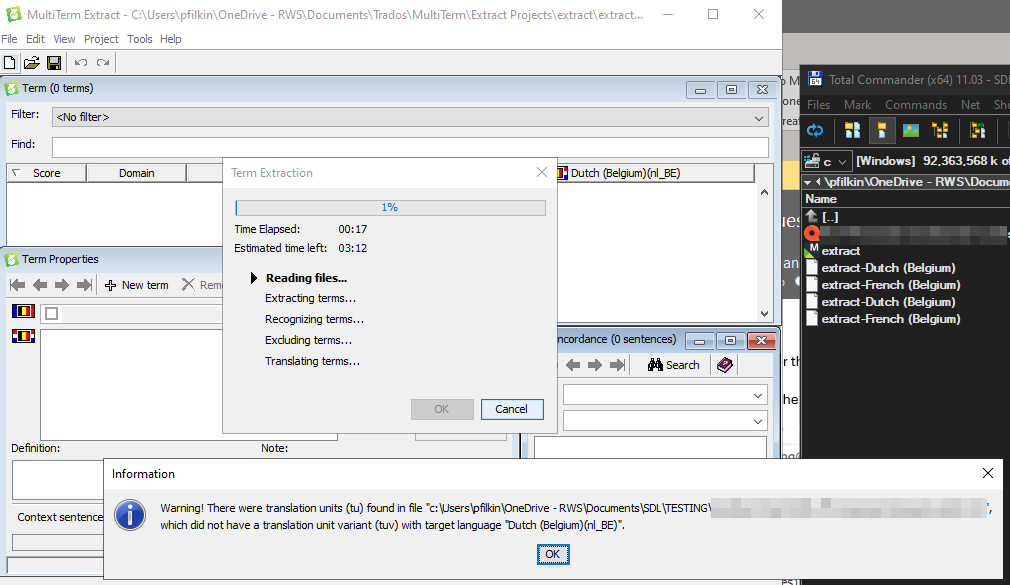Open the Edit menu

(35, 39)
